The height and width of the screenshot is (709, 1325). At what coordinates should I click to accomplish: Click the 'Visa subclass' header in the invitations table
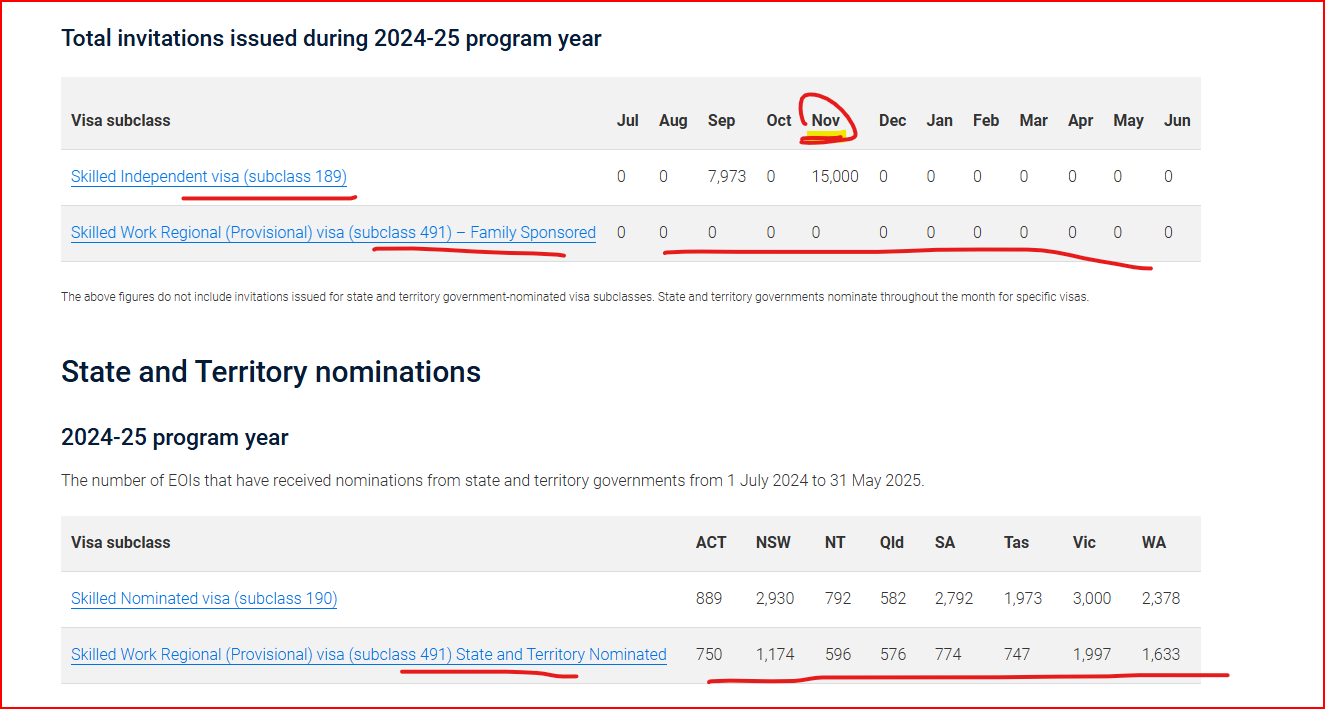coord(121,121)
